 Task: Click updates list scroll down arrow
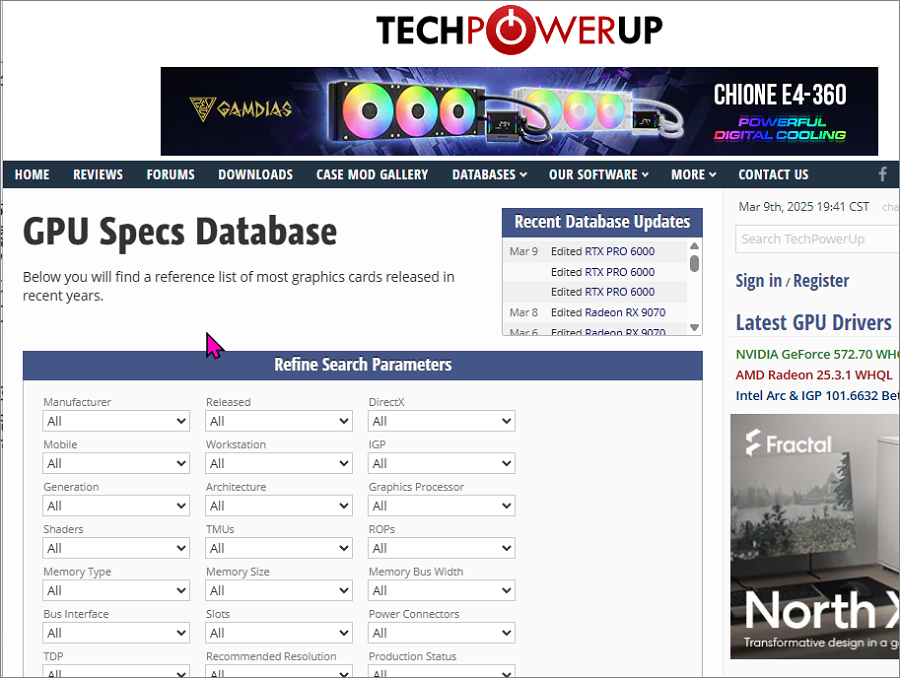tap(695, 327)
